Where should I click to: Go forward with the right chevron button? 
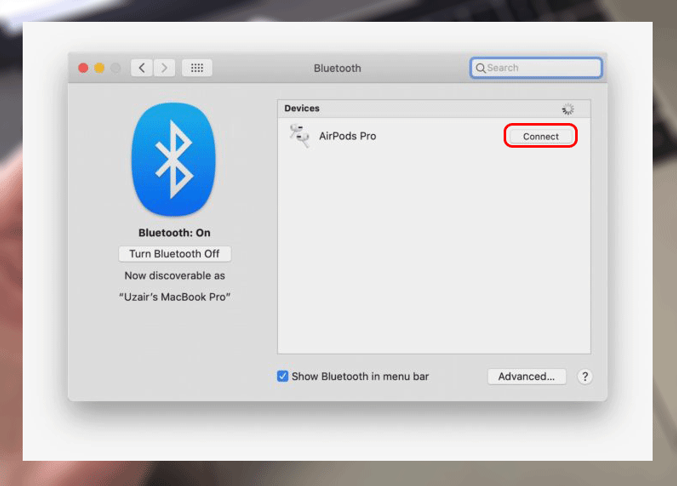(x=165, y=68)
